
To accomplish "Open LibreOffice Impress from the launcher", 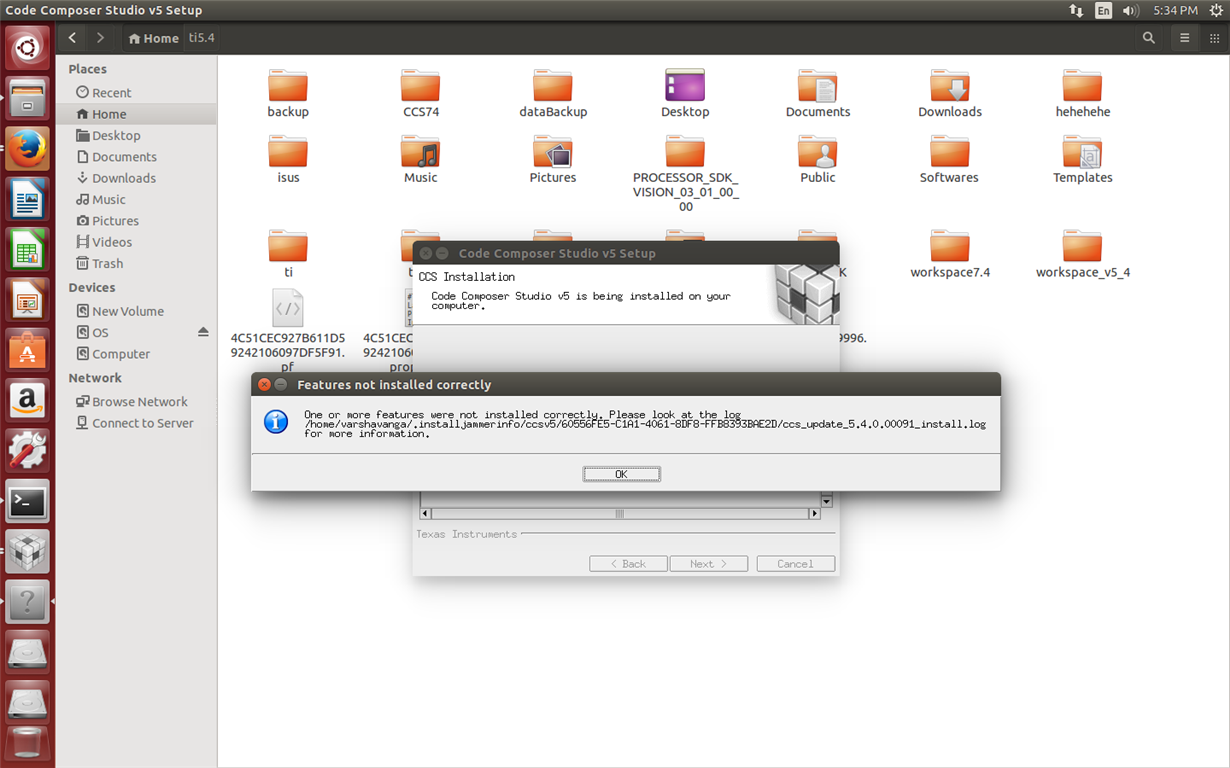I will coord(27,300).
